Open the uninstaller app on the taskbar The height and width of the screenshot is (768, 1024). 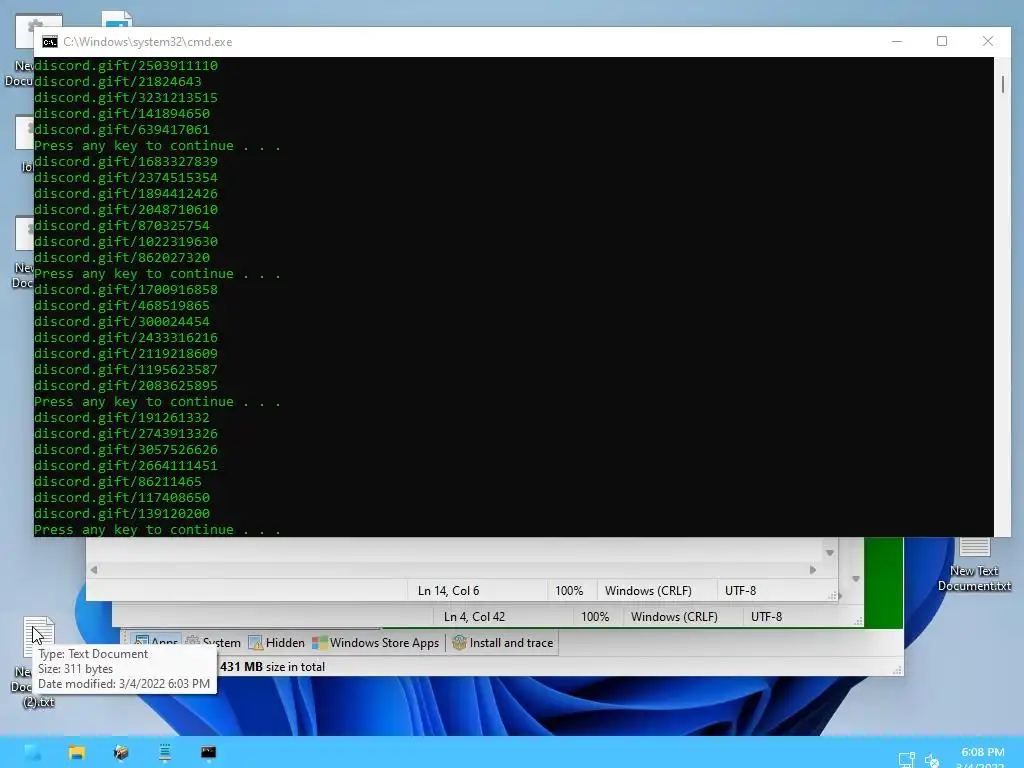tap(121, 752)
